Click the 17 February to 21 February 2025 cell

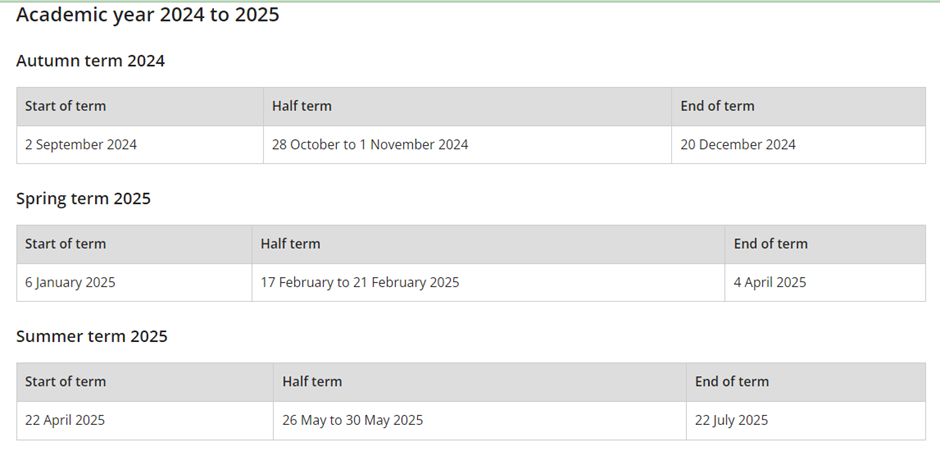488,282
